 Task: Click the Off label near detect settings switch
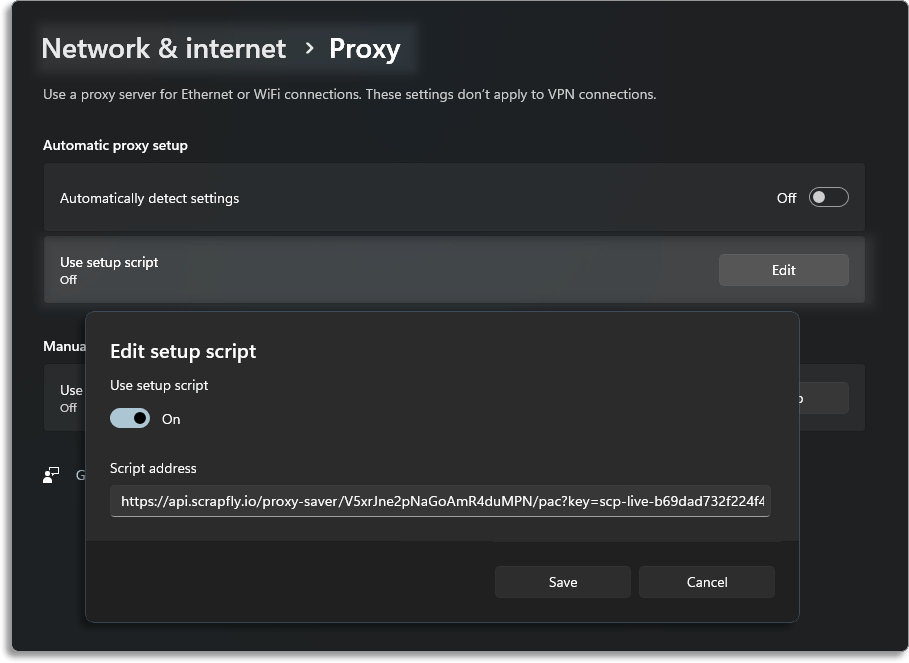pyautogui.click(x=786, y=197)
